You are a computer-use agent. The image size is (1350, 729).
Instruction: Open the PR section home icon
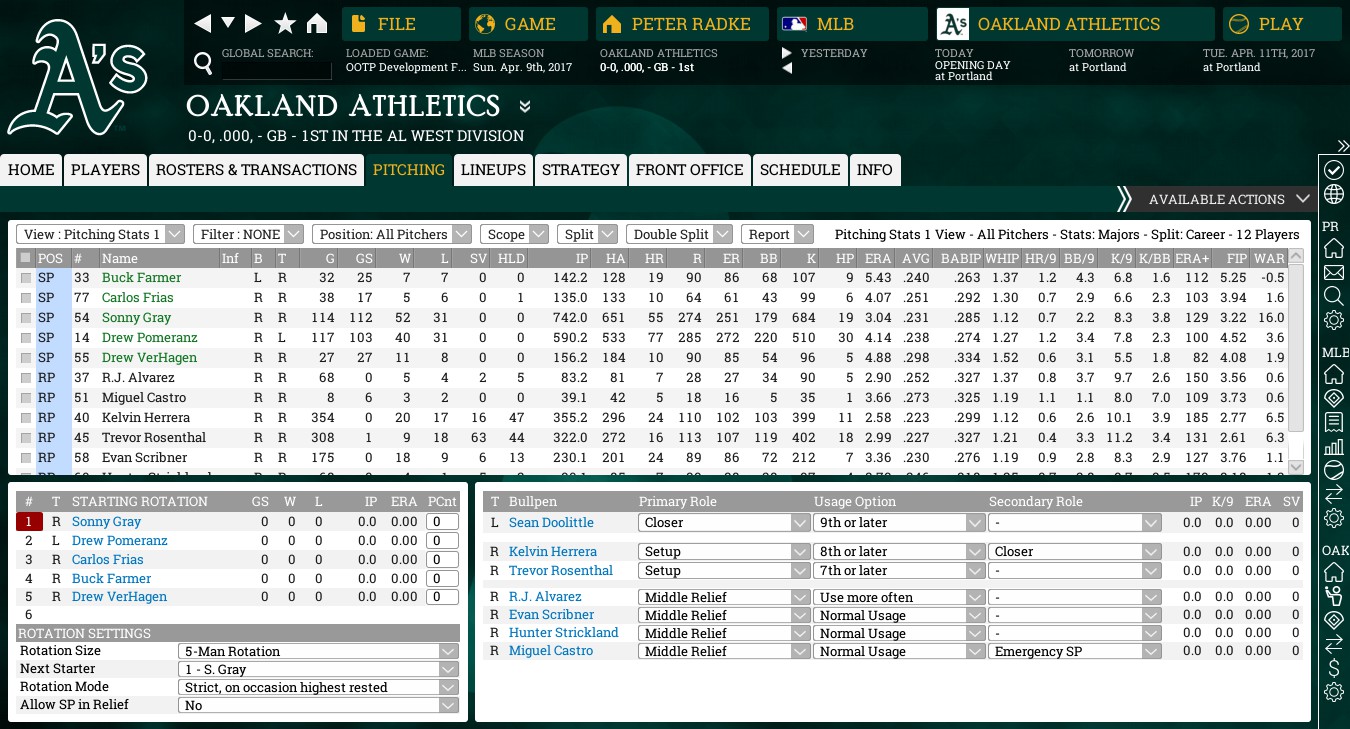click(1333, 248)
